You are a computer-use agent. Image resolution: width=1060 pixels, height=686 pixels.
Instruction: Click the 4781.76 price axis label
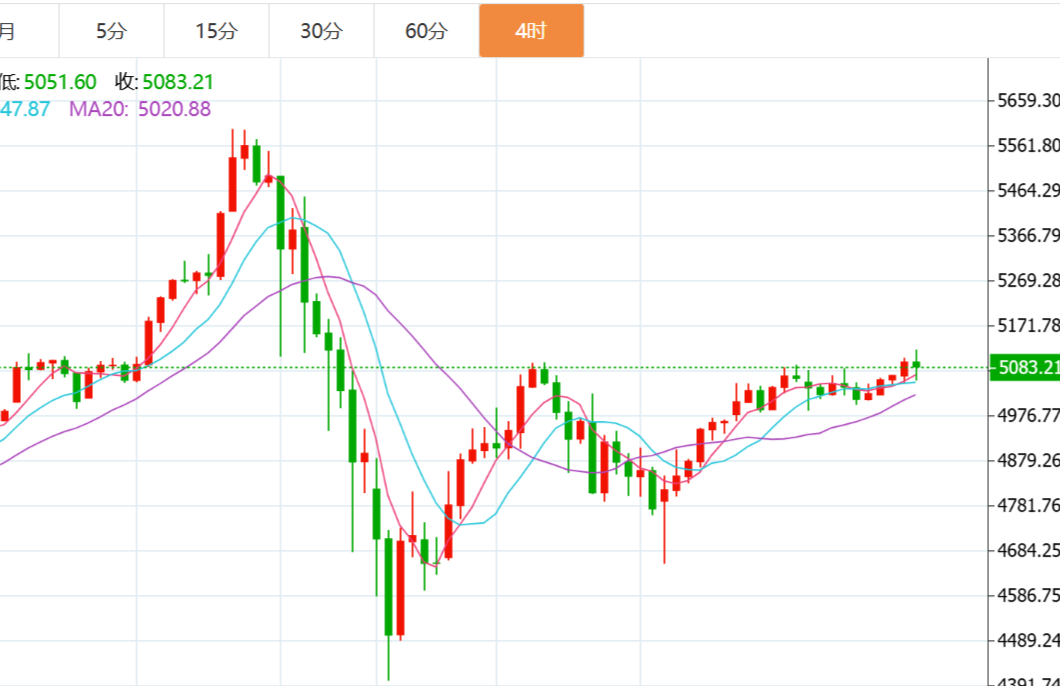[1028, 505]
